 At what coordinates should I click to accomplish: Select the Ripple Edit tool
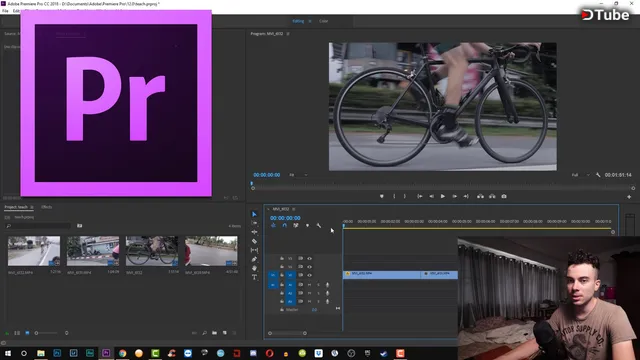254,232
